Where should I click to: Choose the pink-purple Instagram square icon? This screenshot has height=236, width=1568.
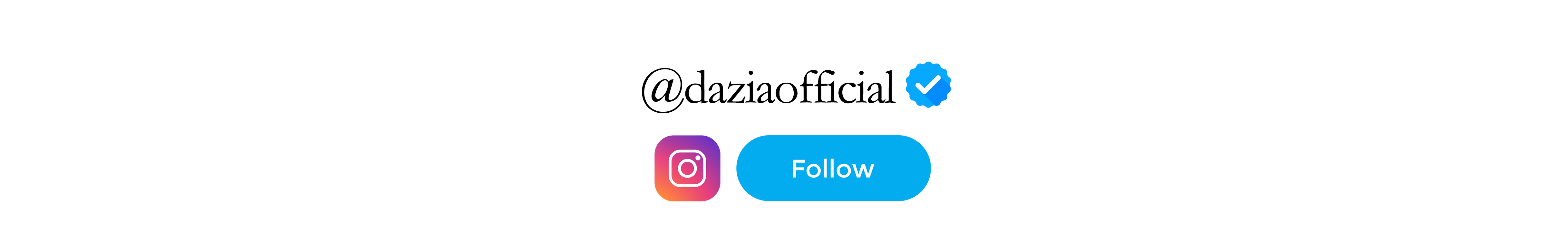tap(687, 168)
